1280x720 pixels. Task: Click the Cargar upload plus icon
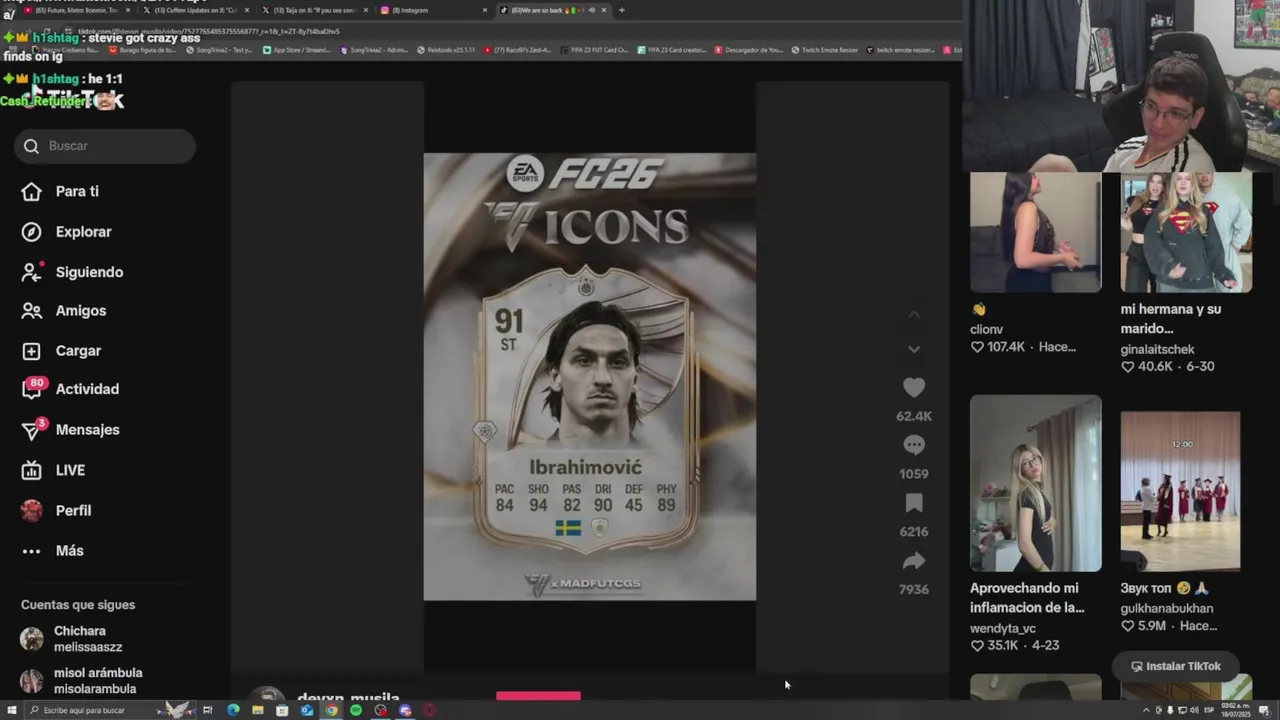31,351
